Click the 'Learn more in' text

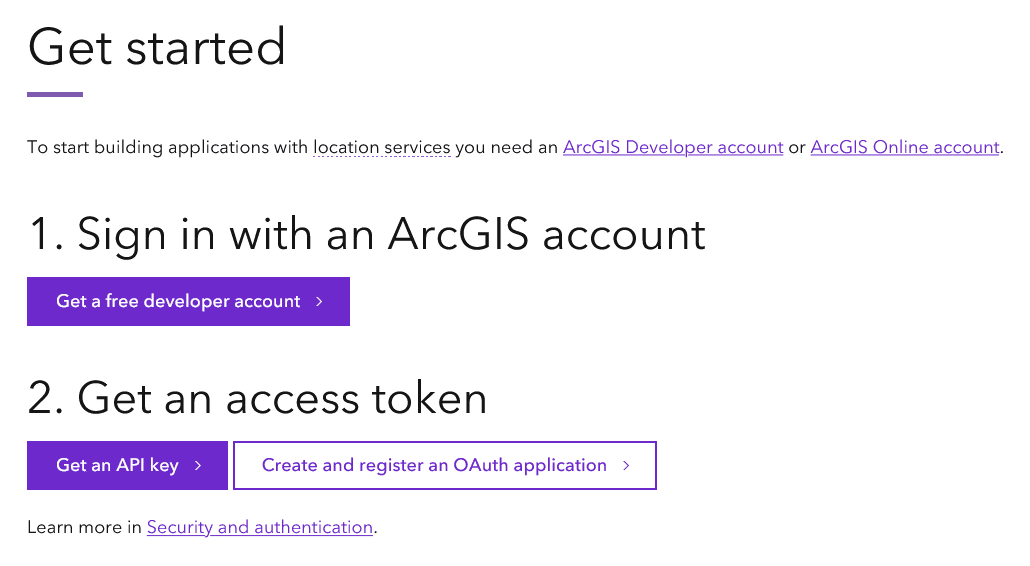point(84,527)
